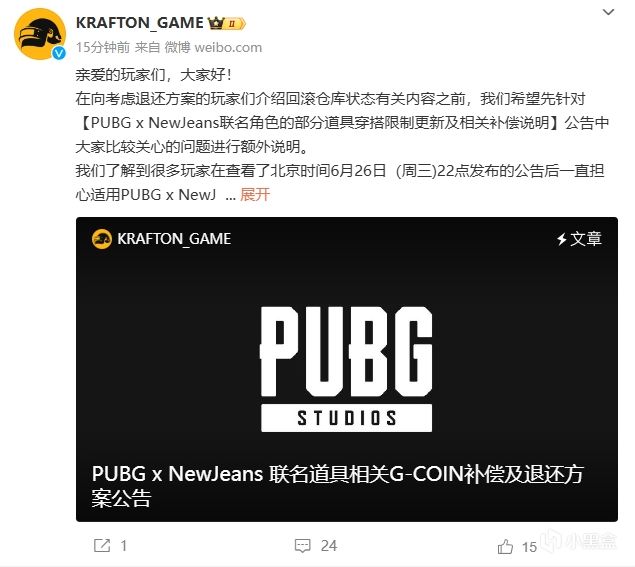Click the blue verified badge on avatar

(x=59, y=53)
